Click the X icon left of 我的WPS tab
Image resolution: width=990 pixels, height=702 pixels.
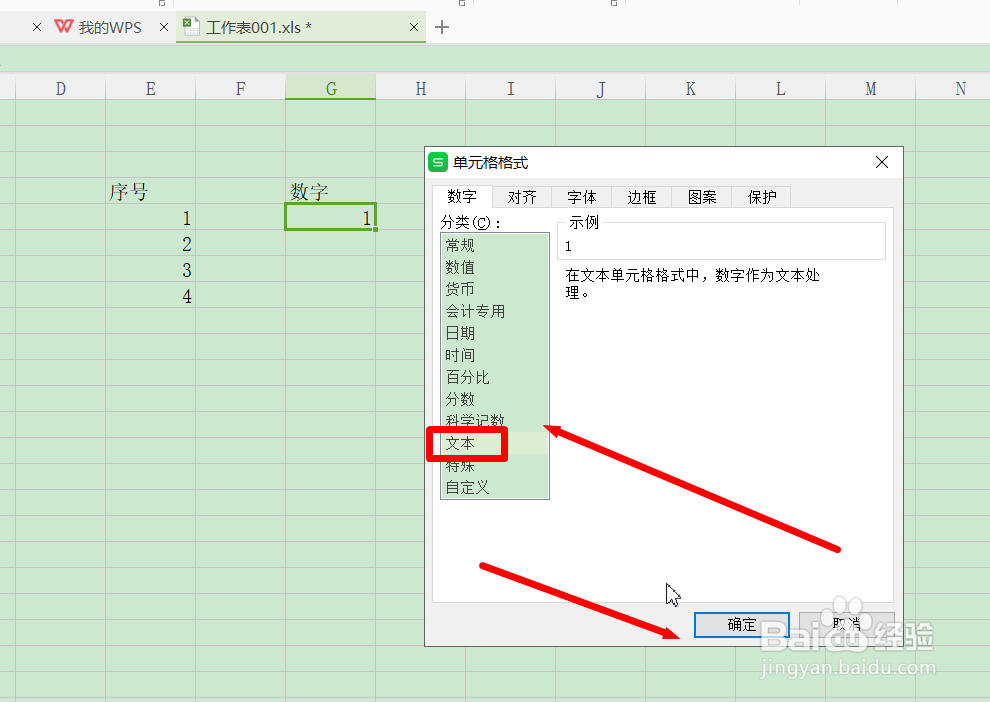[x=36, y=27]
